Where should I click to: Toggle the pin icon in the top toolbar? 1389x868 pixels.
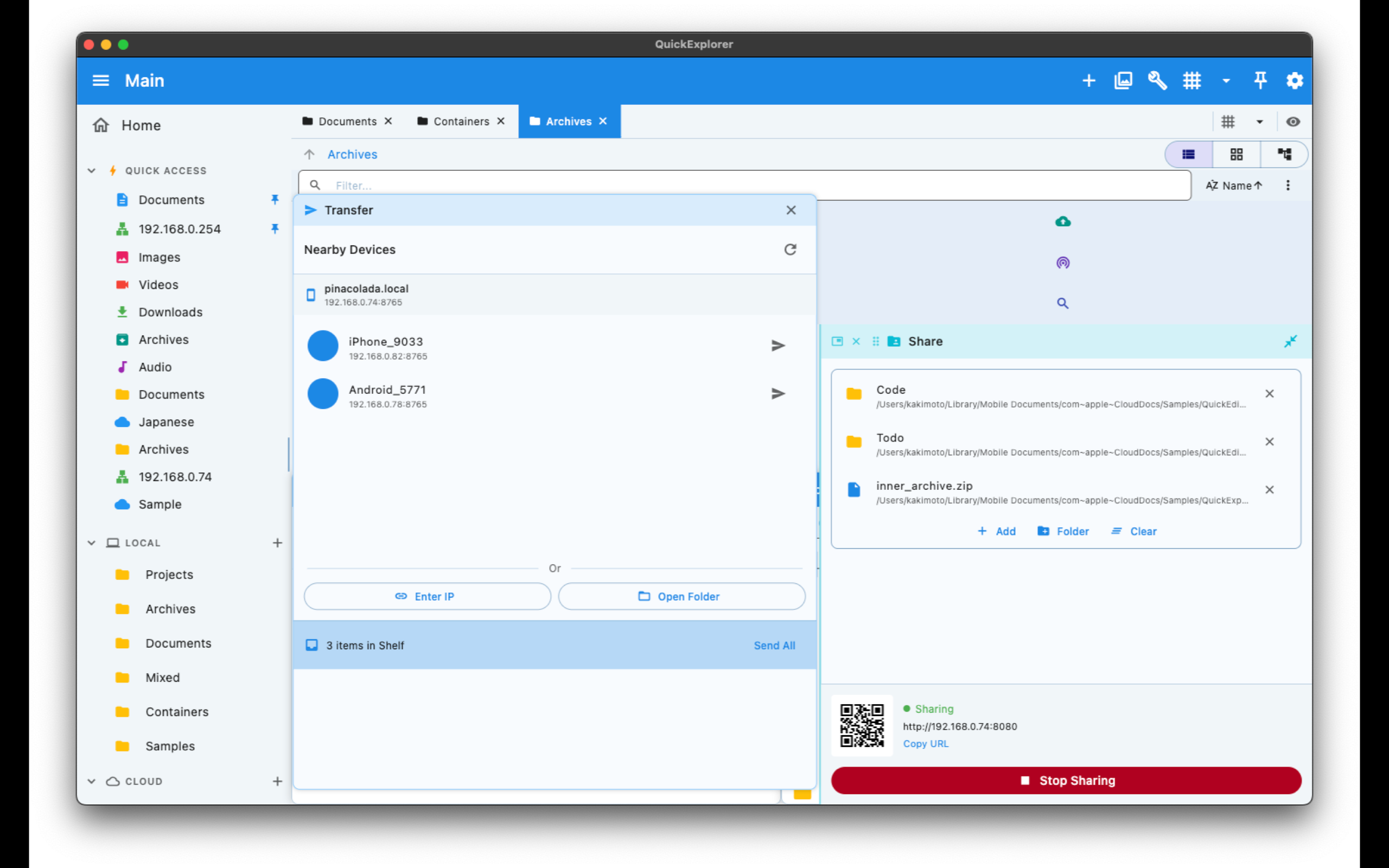1260,80
